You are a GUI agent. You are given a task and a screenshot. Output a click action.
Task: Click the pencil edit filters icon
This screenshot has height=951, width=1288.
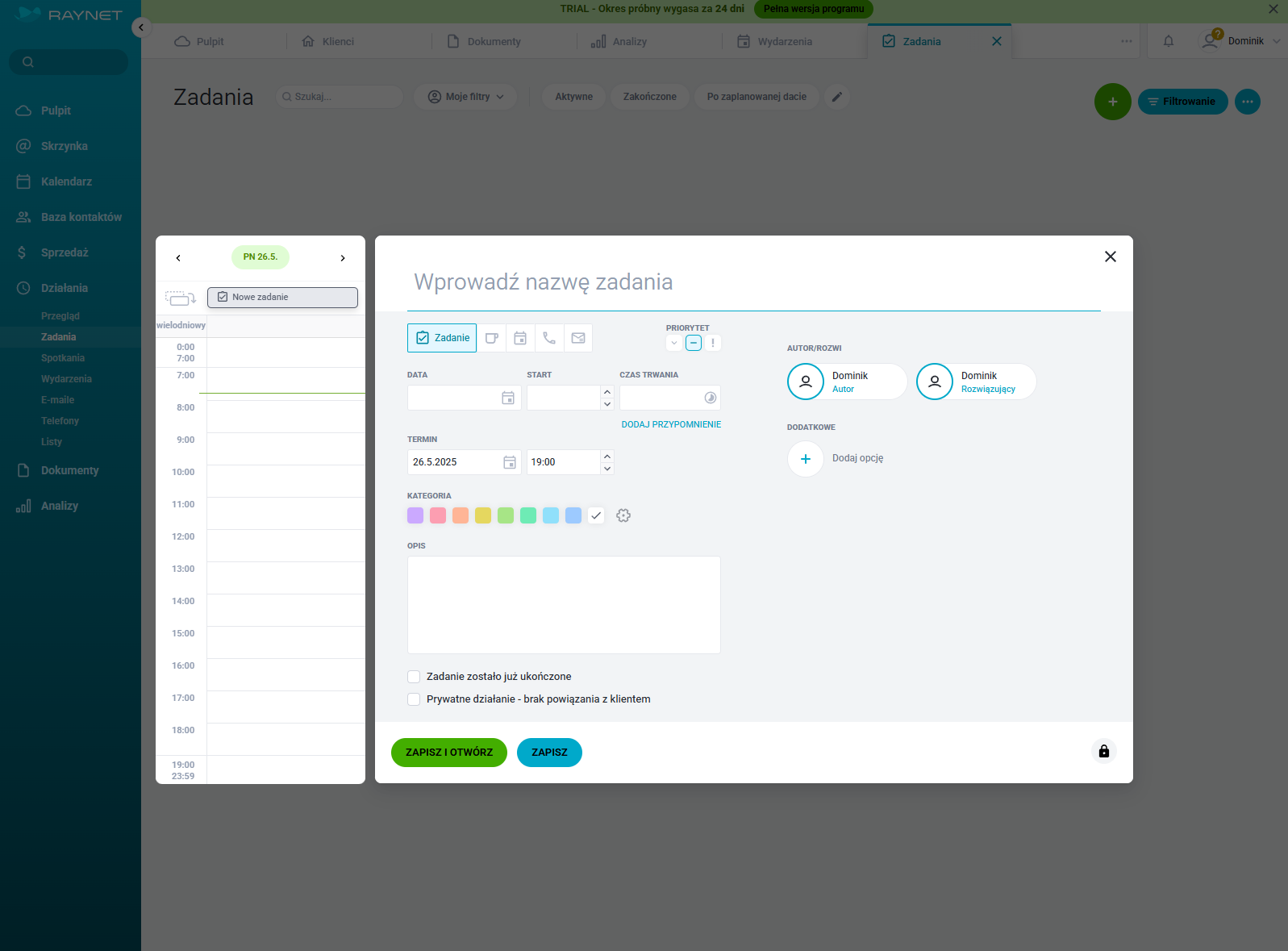point(837,97)
